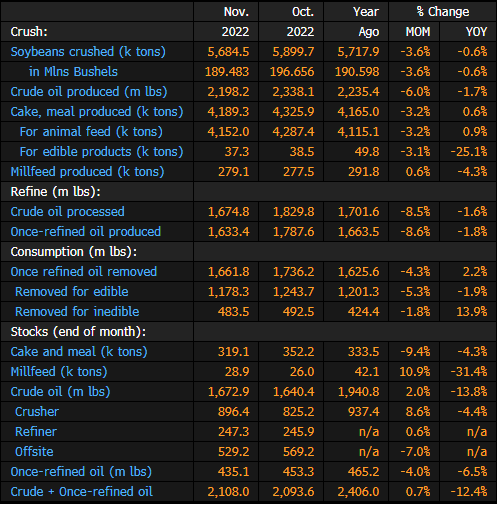Click the Year Ago column header
This screenshot has height=505, width=498.
pos(366,22)
